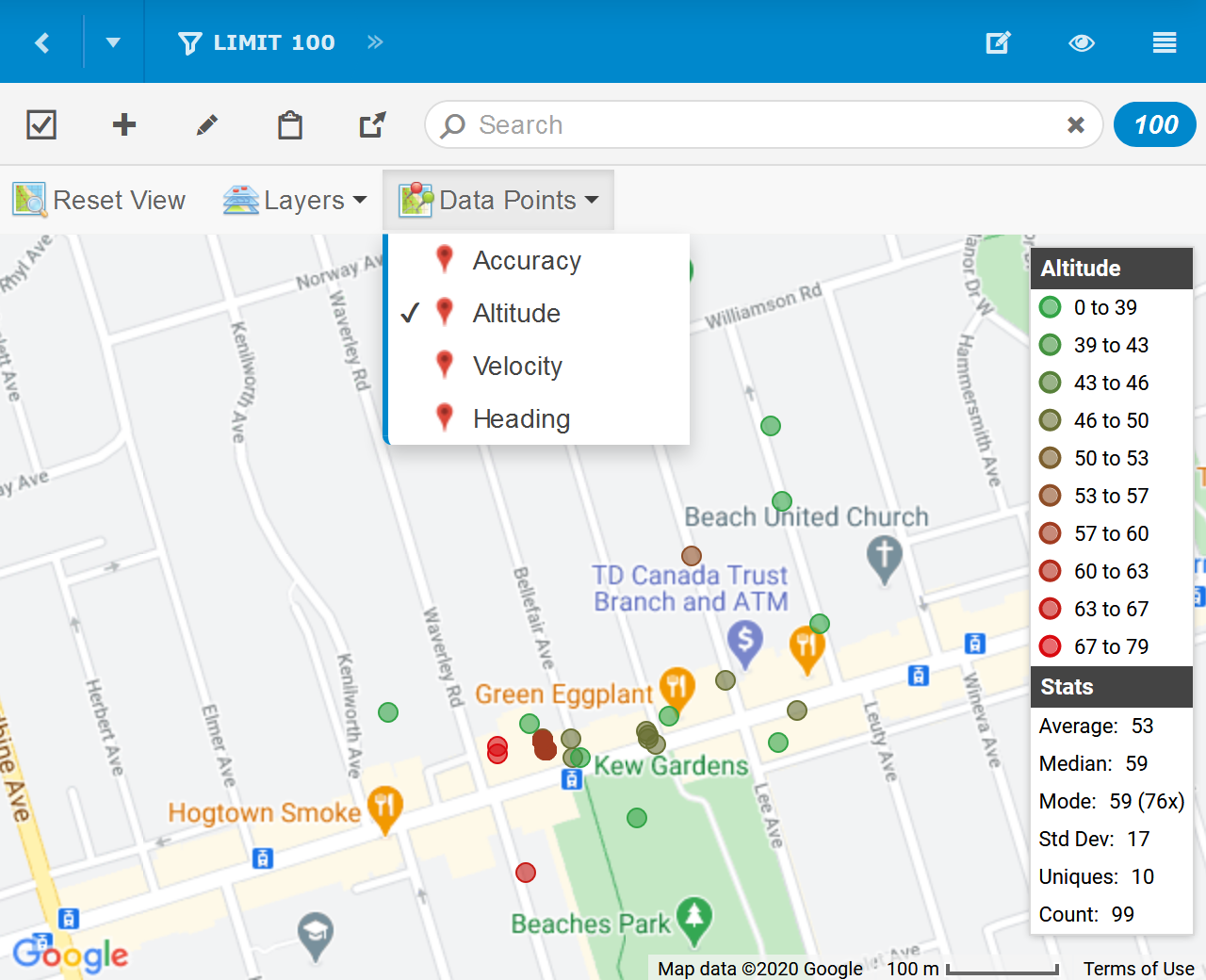Click the back arrow in header
Image resolution: width=1206 pixels, height=980 pixels.
pos(42,42)
